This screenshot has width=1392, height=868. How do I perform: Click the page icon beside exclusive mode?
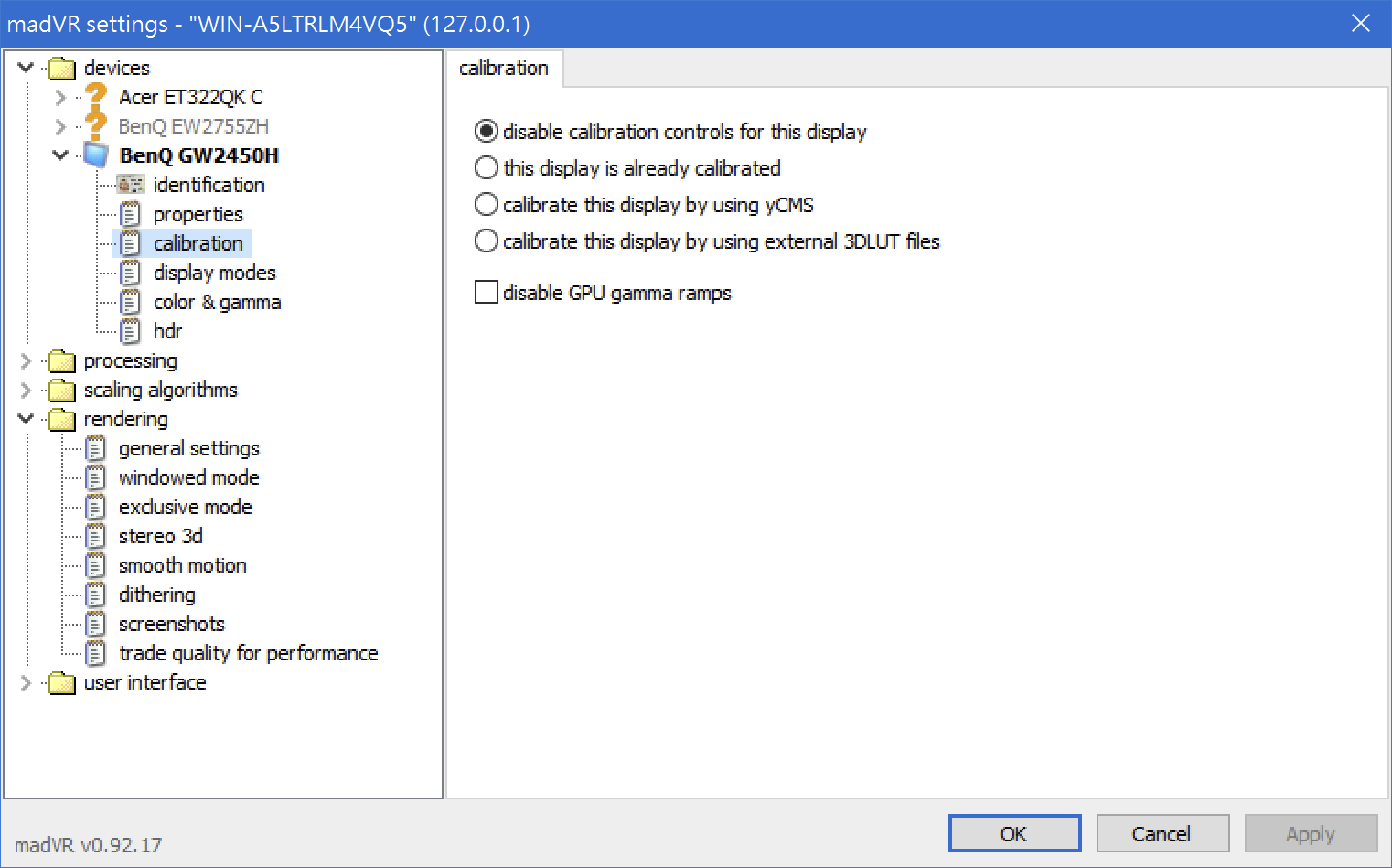tap(96, 507)
